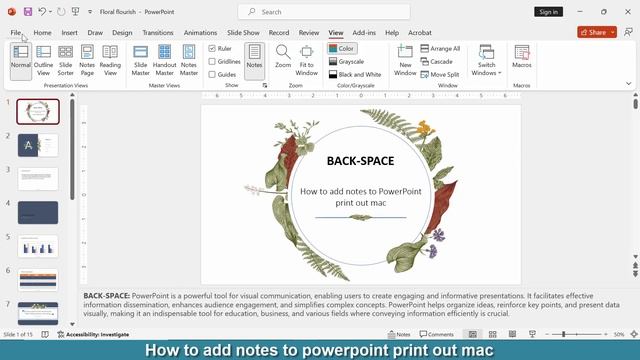Click Fit to Window
The width and height of the screenshot is (640, 360).
click(x=307, y=61)
